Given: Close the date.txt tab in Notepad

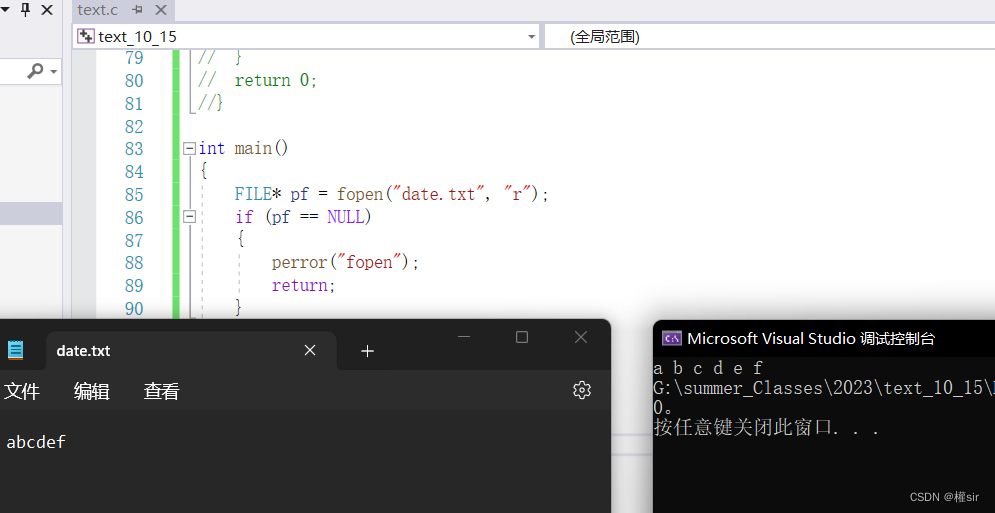Looking at the screenshot, I should pyautogui.click(x=310, y=350).
